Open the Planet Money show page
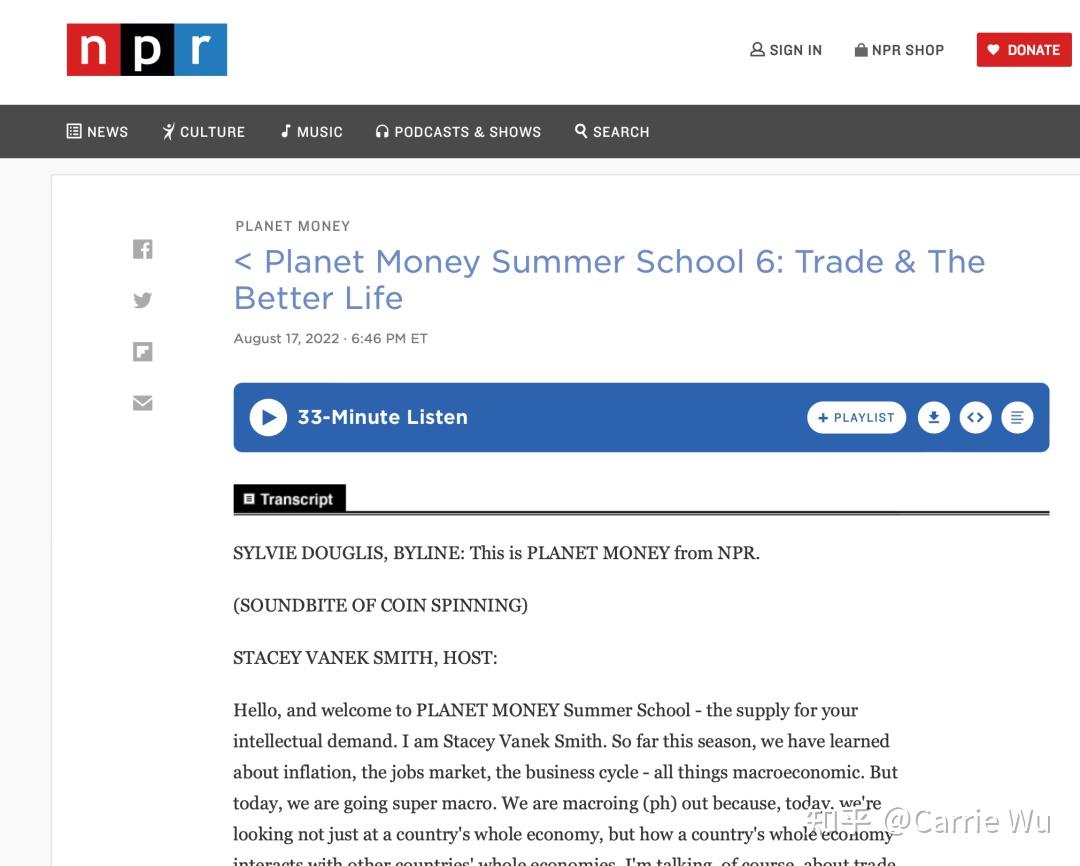The height and width of the screenshot is (866, 1080). coord(292,226)
